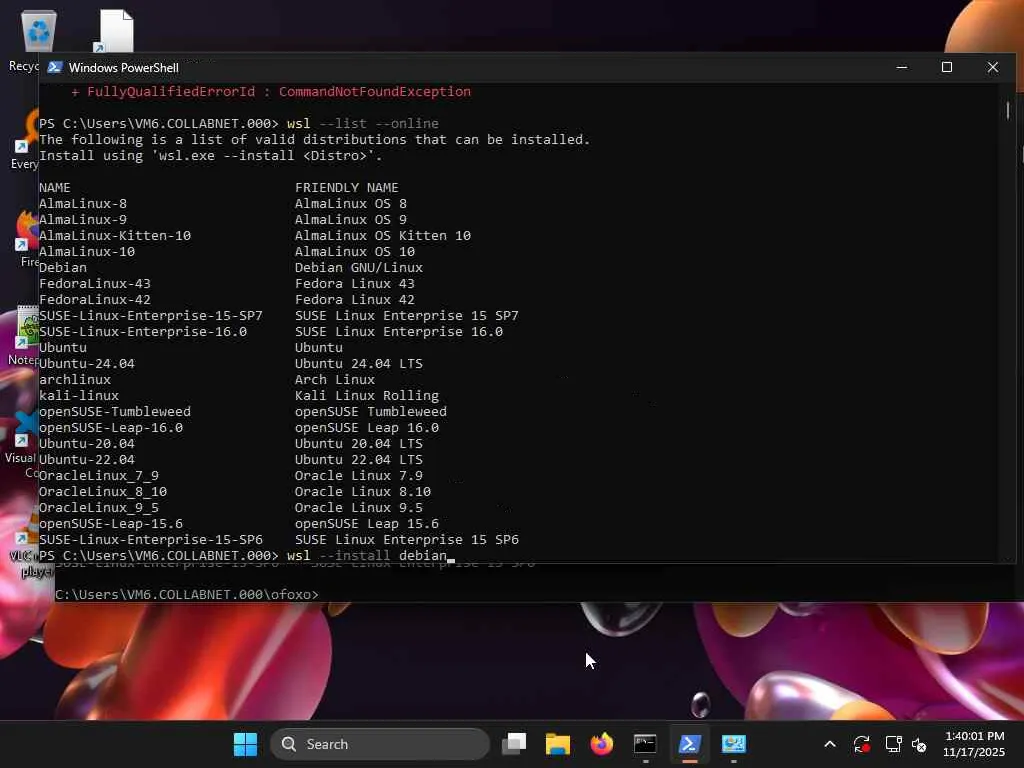Screen dimensions: 1024x768
Task: Click the PowerShell icon in the title bar
Action: click(55, 68)
